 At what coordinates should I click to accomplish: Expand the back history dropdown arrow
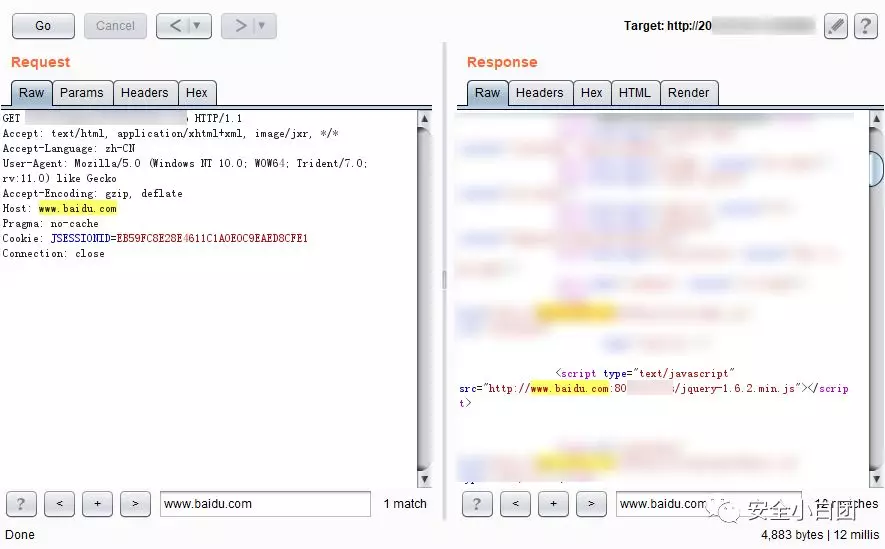click(x=197, y=26)
